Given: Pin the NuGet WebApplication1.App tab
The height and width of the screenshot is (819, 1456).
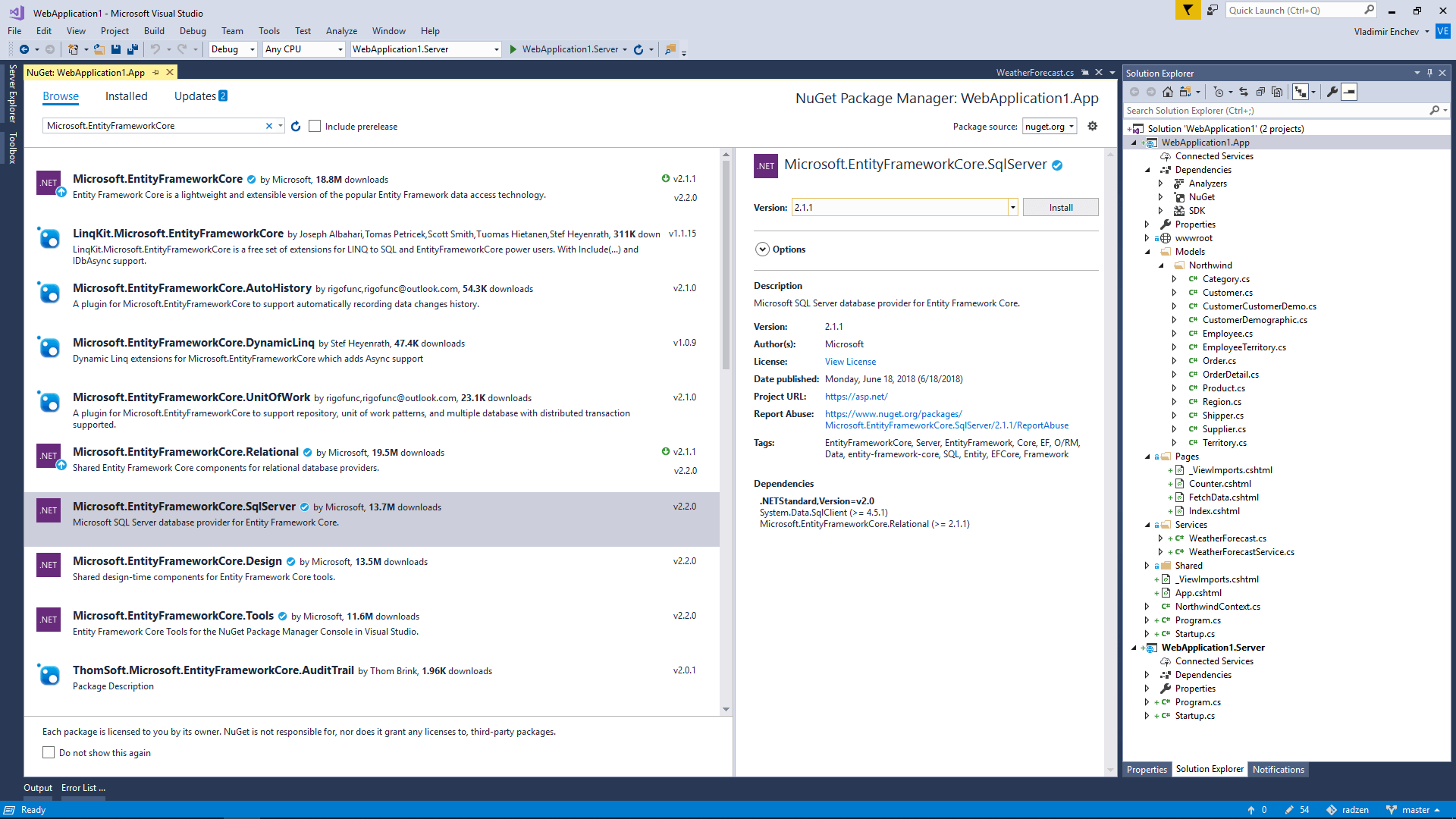Looking at the screenshot, I should 155,73.
